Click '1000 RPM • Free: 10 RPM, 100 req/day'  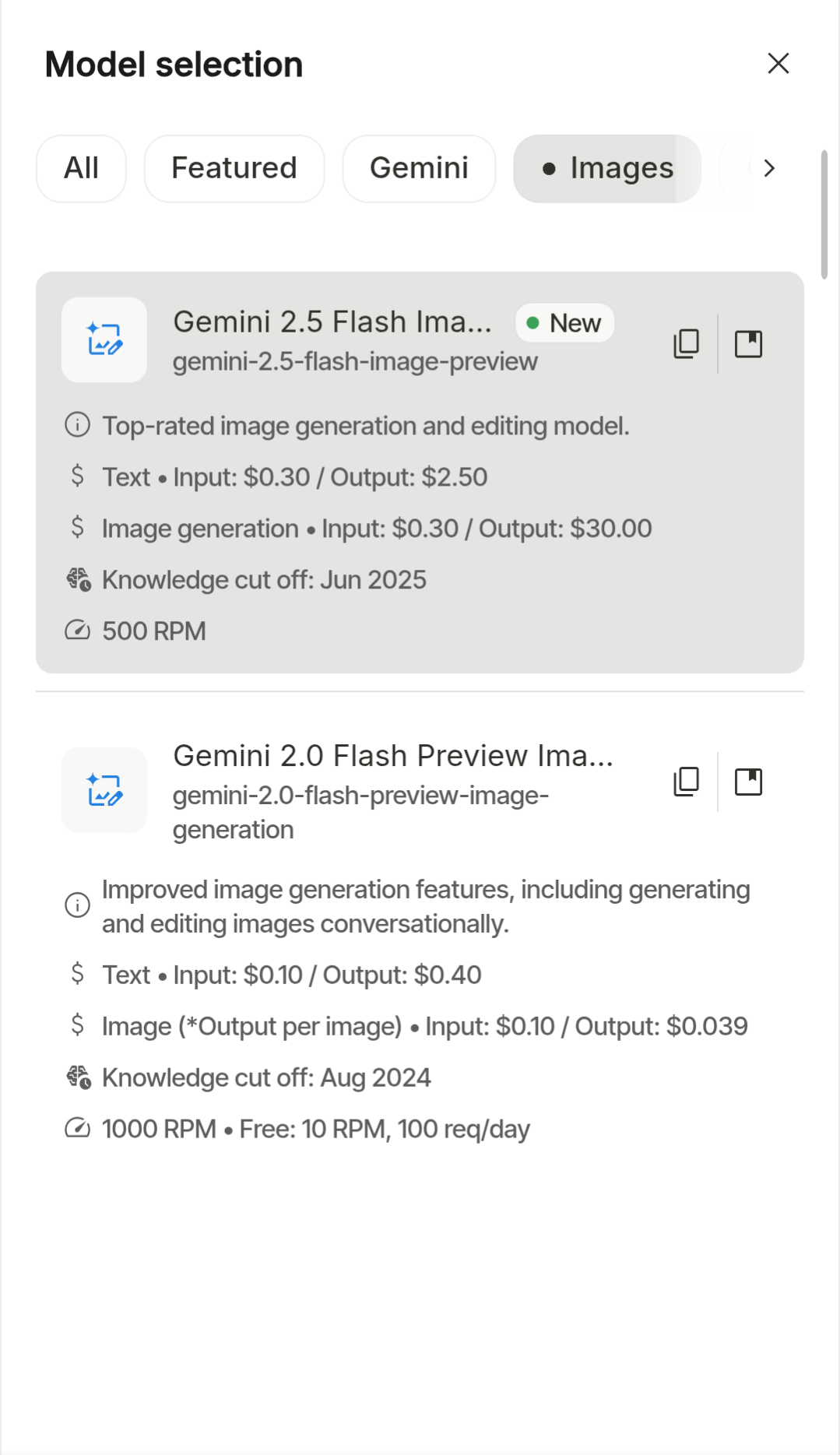click(315, 1129)
